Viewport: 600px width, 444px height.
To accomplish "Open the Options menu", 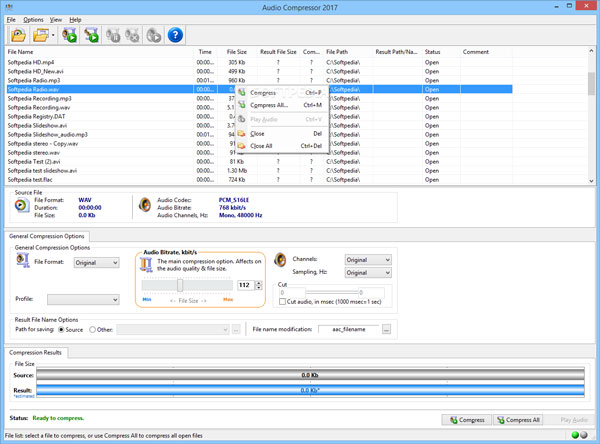I will (33, 20).
